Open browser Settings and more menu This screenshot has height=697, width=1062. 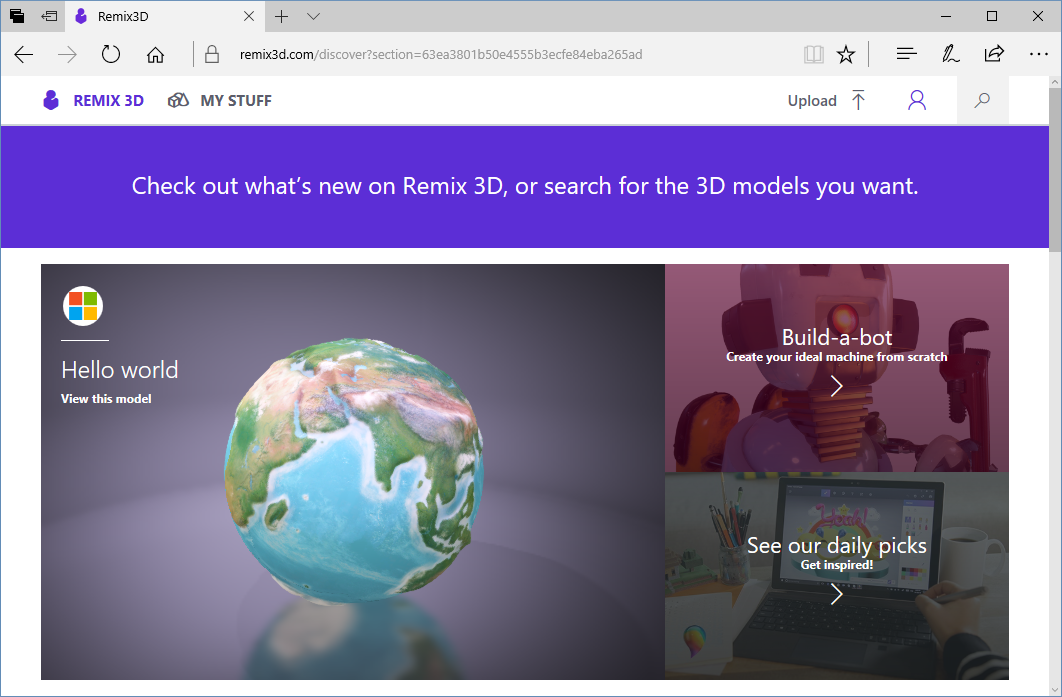1038,54
